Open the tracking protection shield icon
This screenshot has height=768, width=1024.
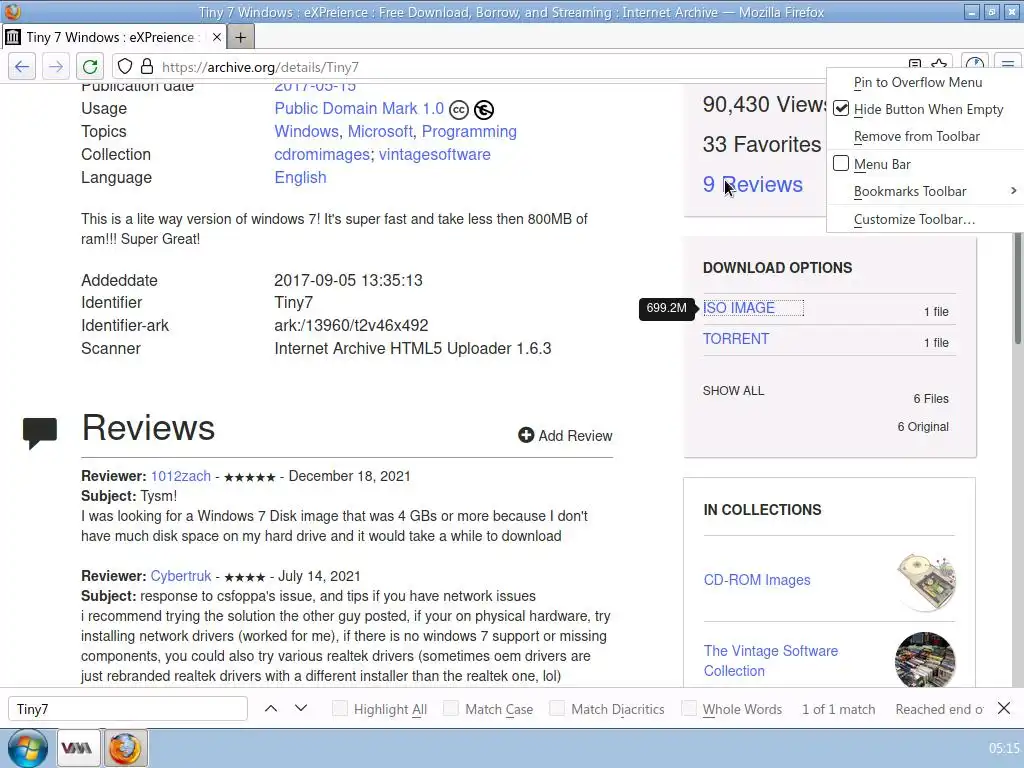[x=125, y=67]
